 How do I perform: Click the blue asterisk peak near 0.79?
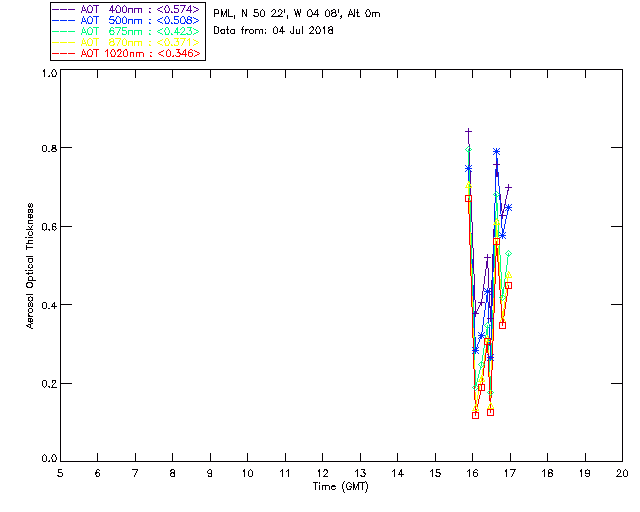496,151
